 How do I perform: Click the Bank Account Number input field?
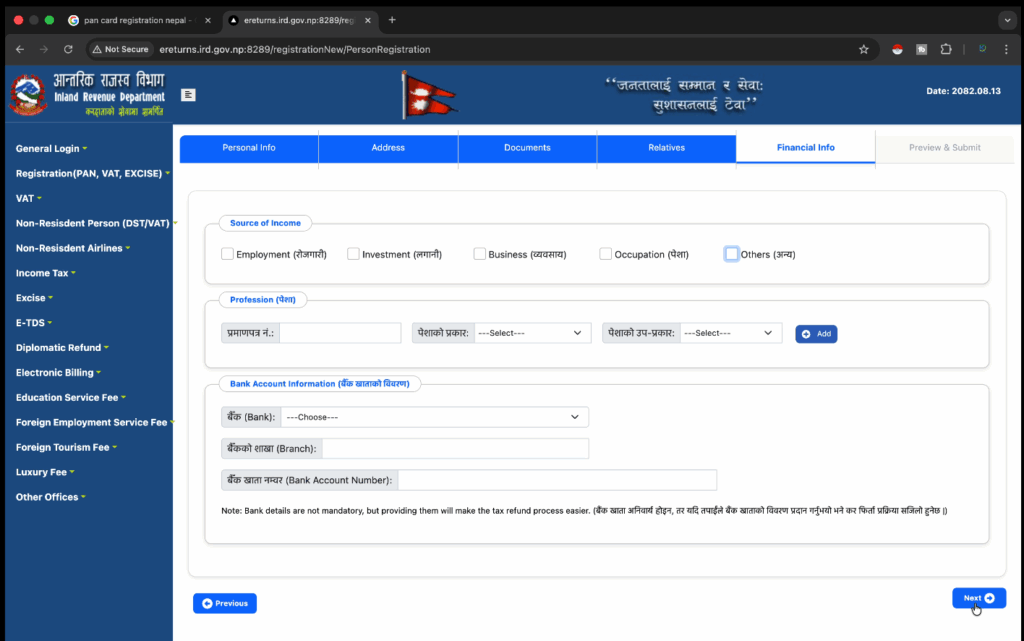(x=557, y=480)
